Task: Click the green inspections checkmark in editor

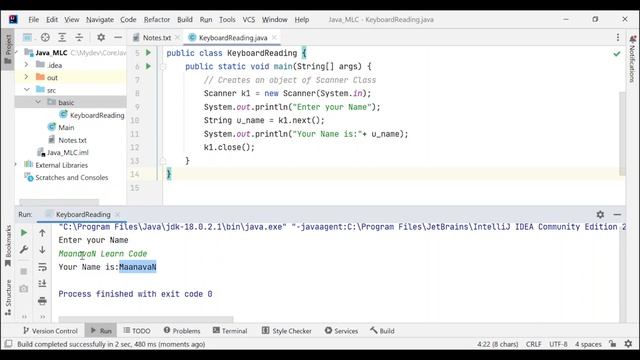Action: coord(617,53)
